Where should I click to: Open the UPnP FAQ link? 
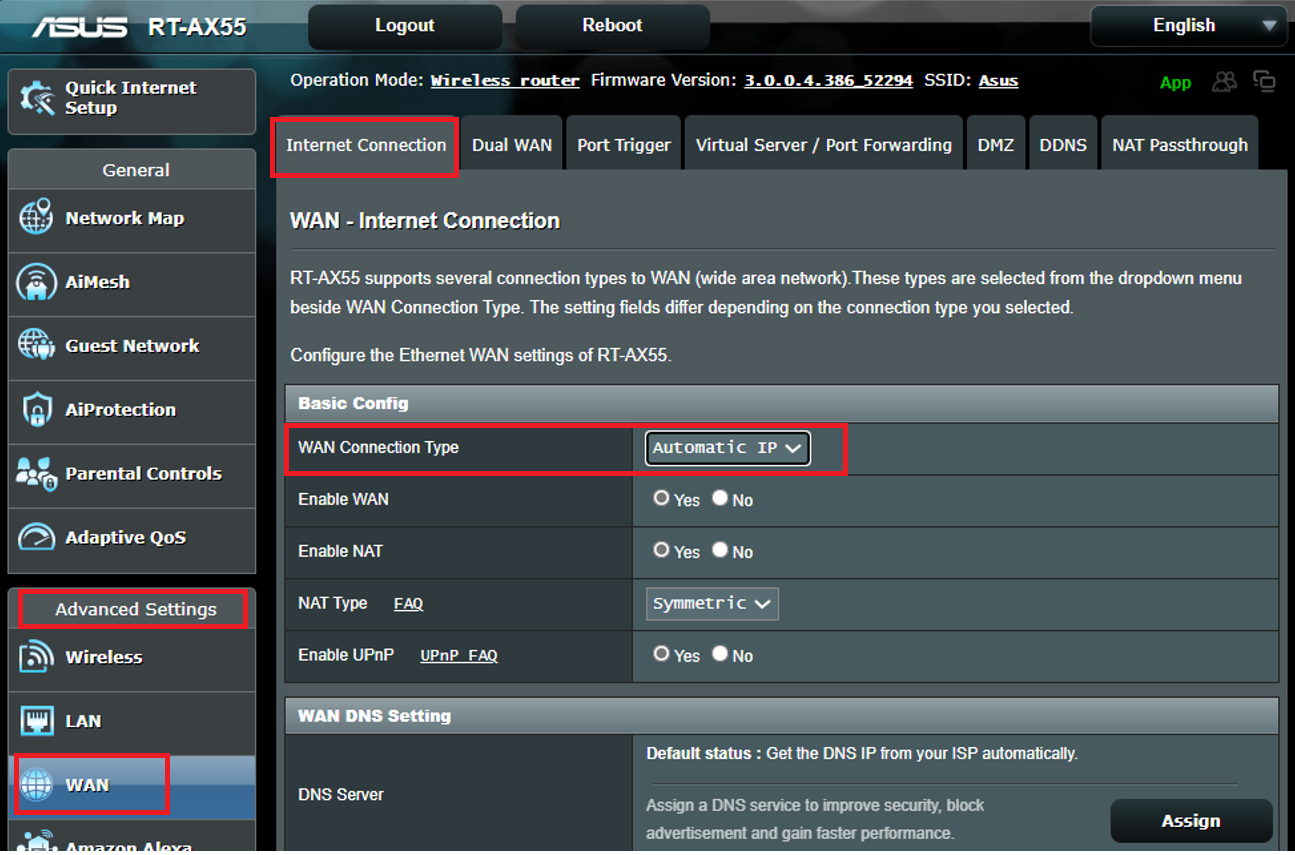[458, 656]
